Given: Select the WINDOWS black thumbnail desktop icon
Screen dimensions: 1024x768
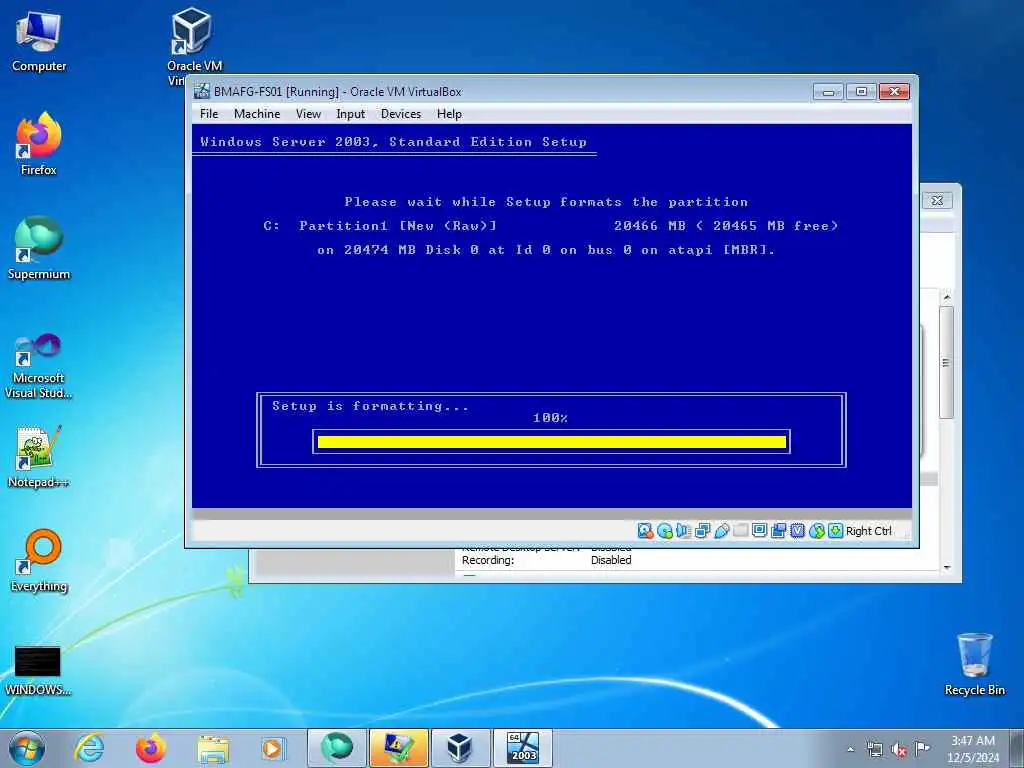Looking at the screenshot, I should click(x=38, y=670).
